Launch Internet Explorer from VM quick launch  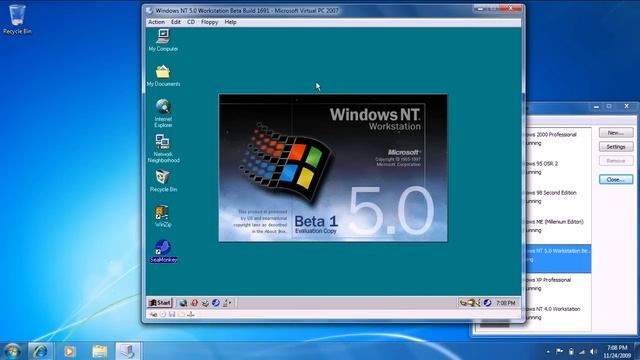tap(183, 303)
